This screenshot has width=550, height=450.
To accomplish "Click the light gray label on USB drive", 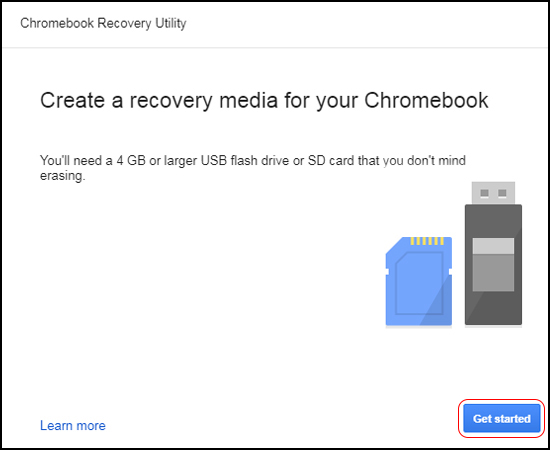I will click(493, 246).
